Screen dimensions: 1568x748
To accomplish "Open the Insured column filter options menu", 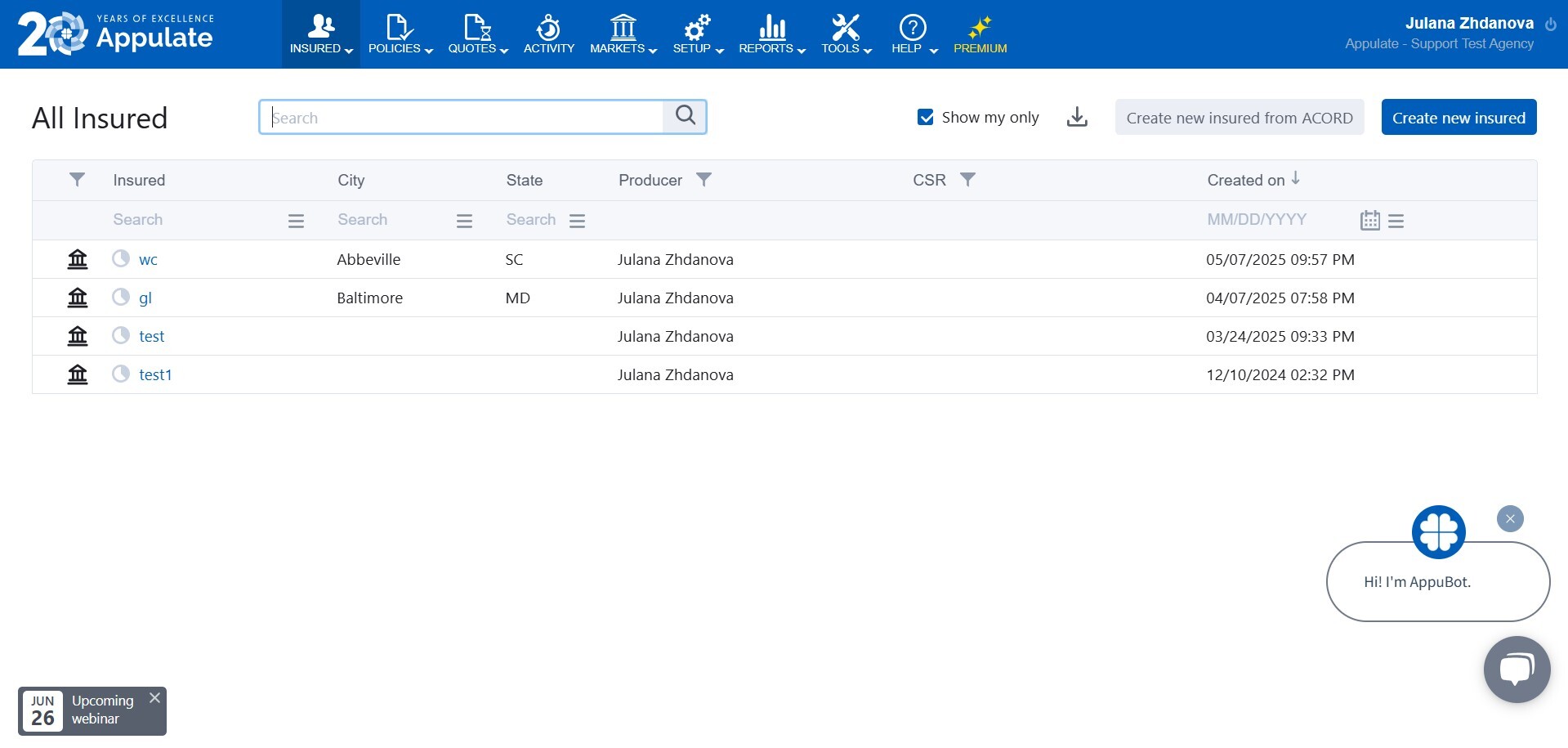I will click(x=296, y=221).
